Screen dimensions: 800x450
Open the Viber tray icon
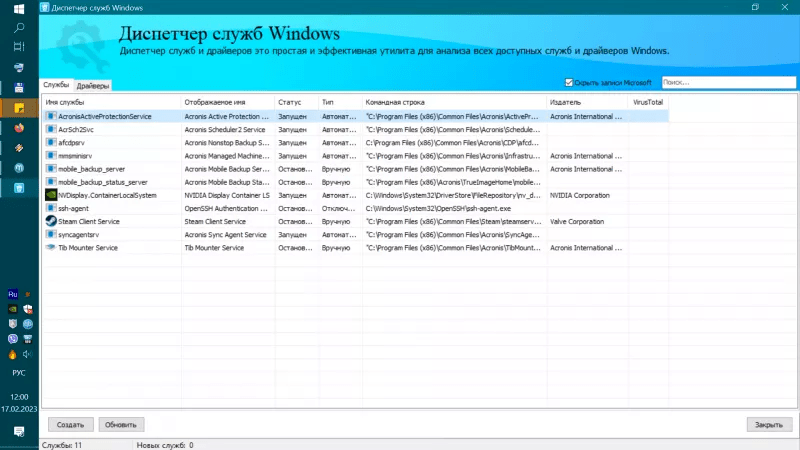click(13, 339)
